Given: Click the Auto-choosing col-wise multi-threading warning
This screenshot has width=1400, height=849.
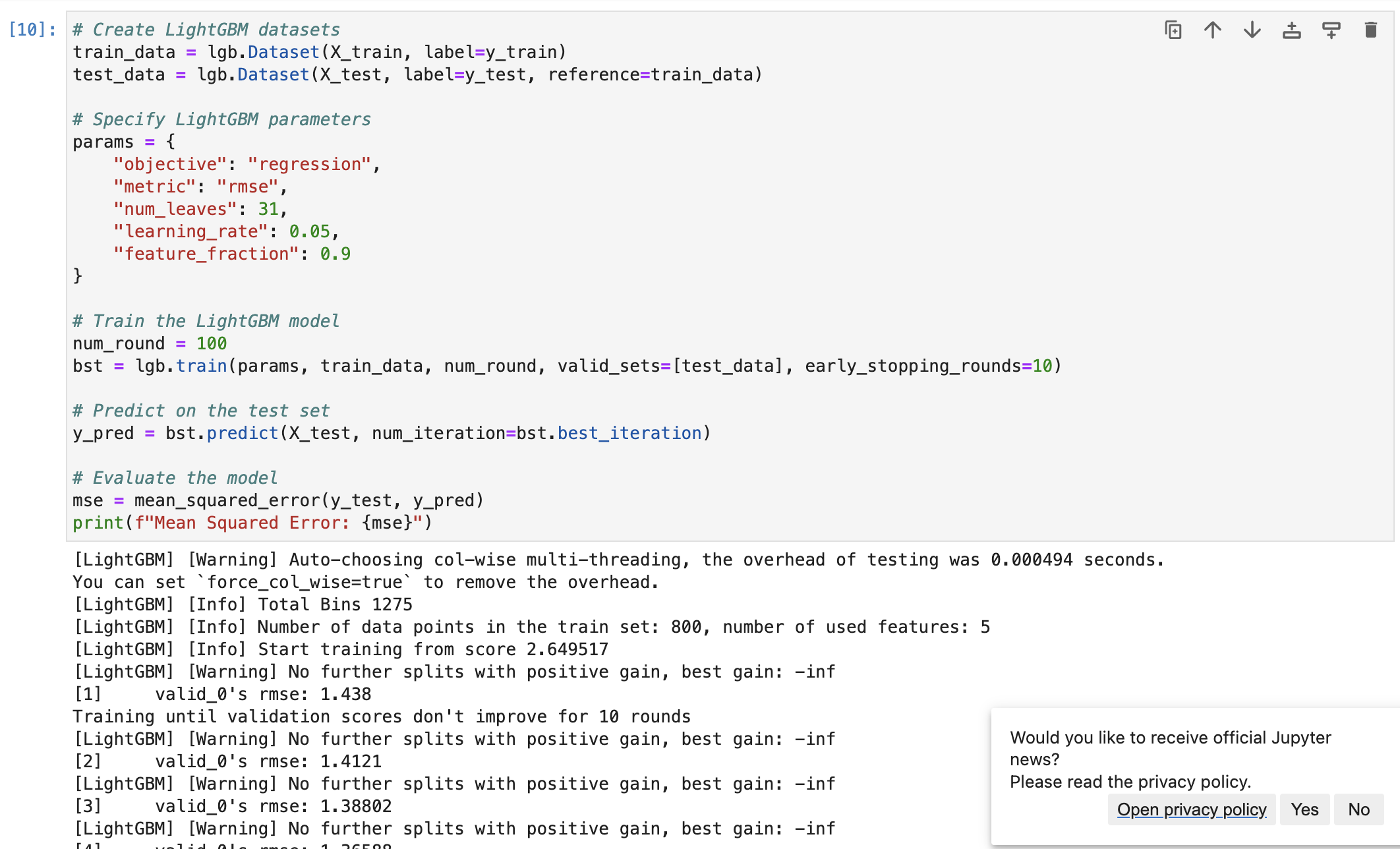Looking at the screenshot, I should pyautogui.click(x=619, y=560).
